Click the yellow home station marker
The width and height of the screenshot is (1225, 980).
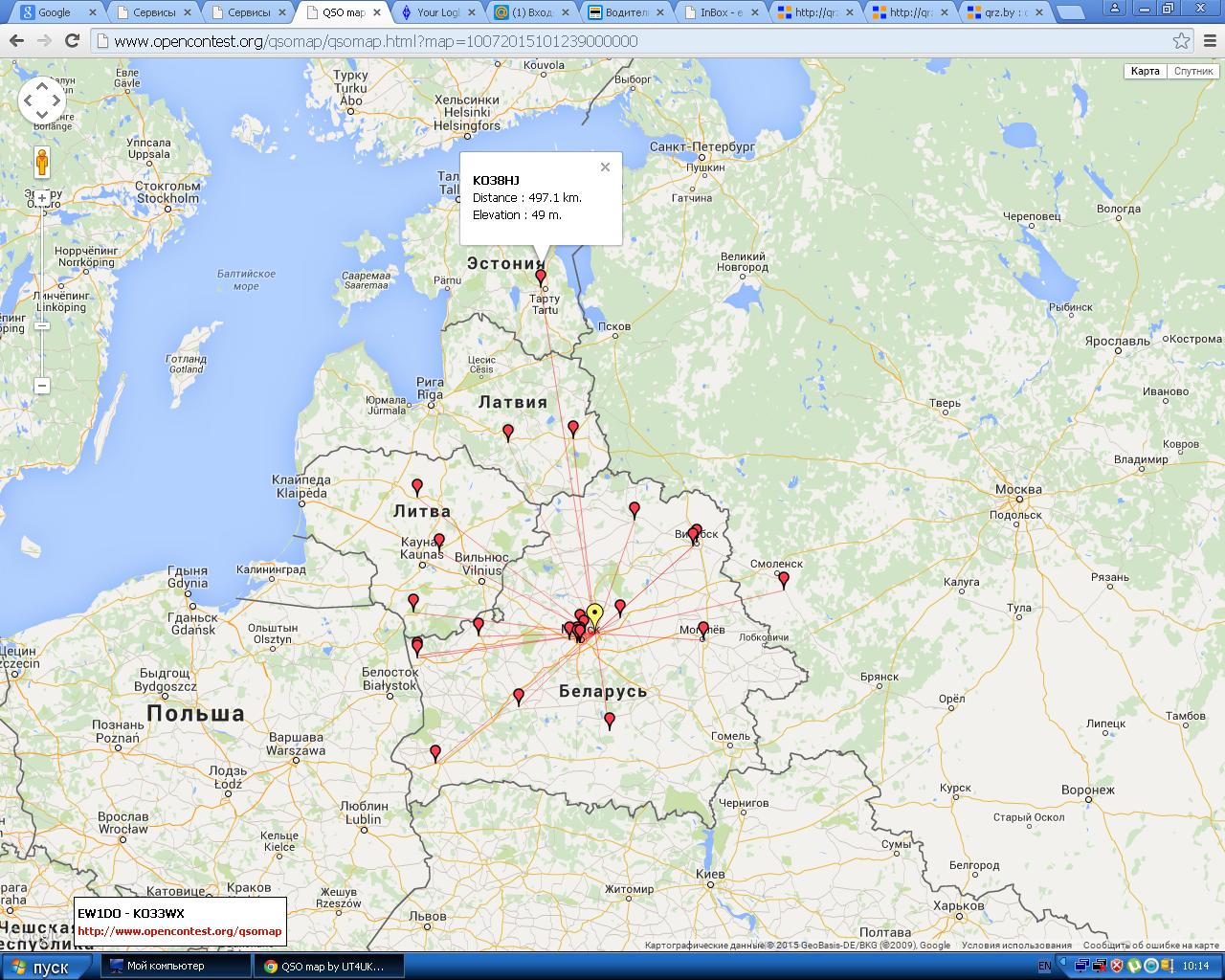[x=594, y=613]
